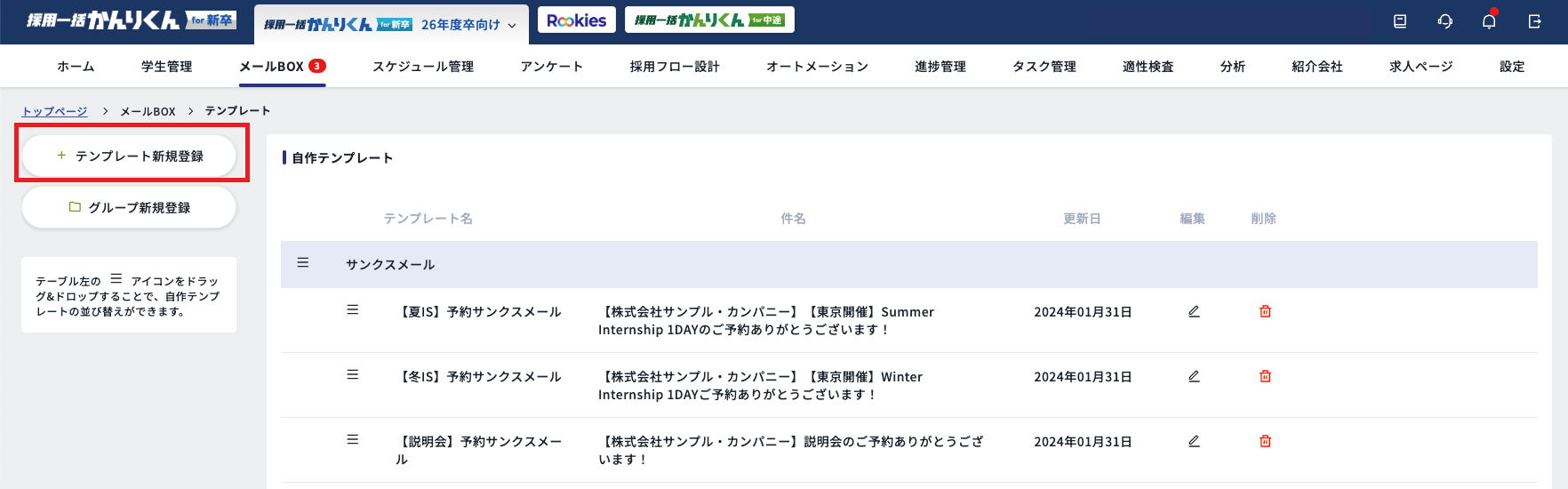The width and height of the screenshot is (1568, 489).
Task: Click テンプレート新規登録 button
Action: point(130,156)
